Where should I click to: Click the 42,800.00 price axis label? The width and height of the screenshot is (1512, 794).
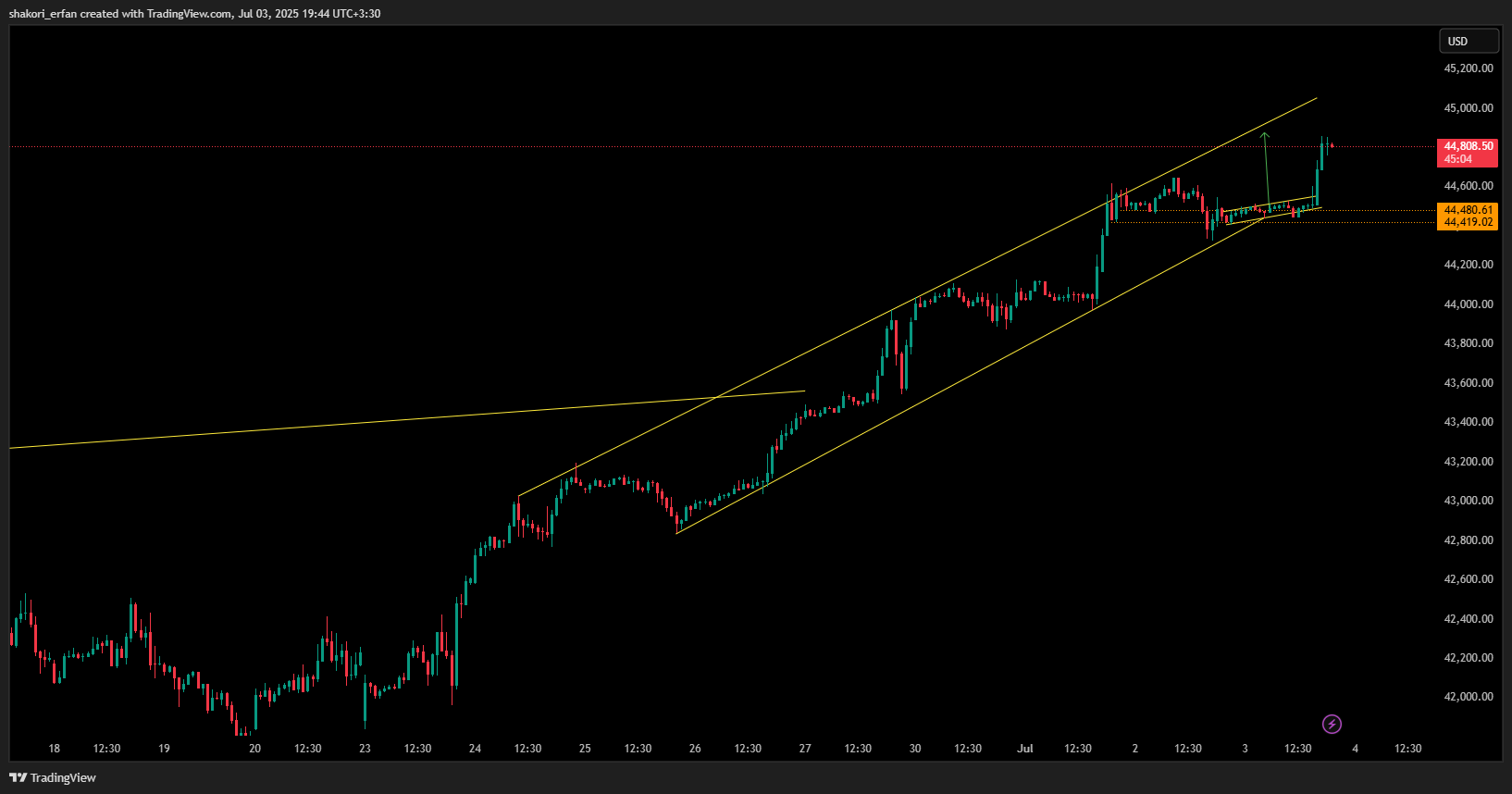1469,540
